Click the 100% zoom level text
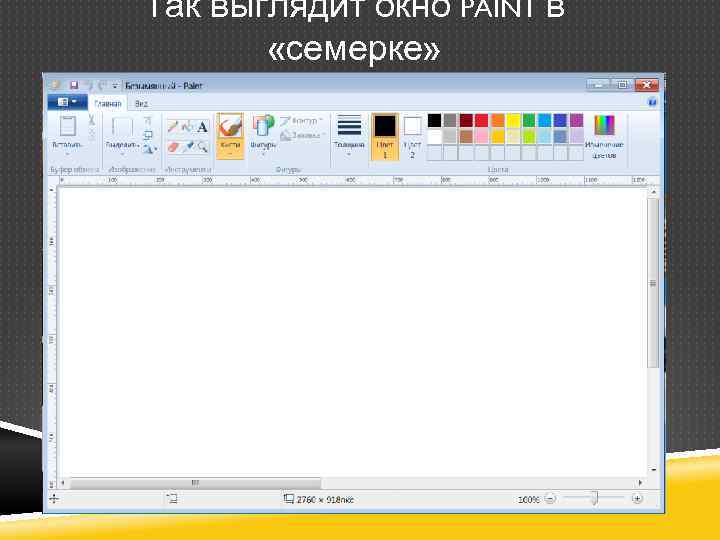 pyautogui.click(x=529, y=500)
